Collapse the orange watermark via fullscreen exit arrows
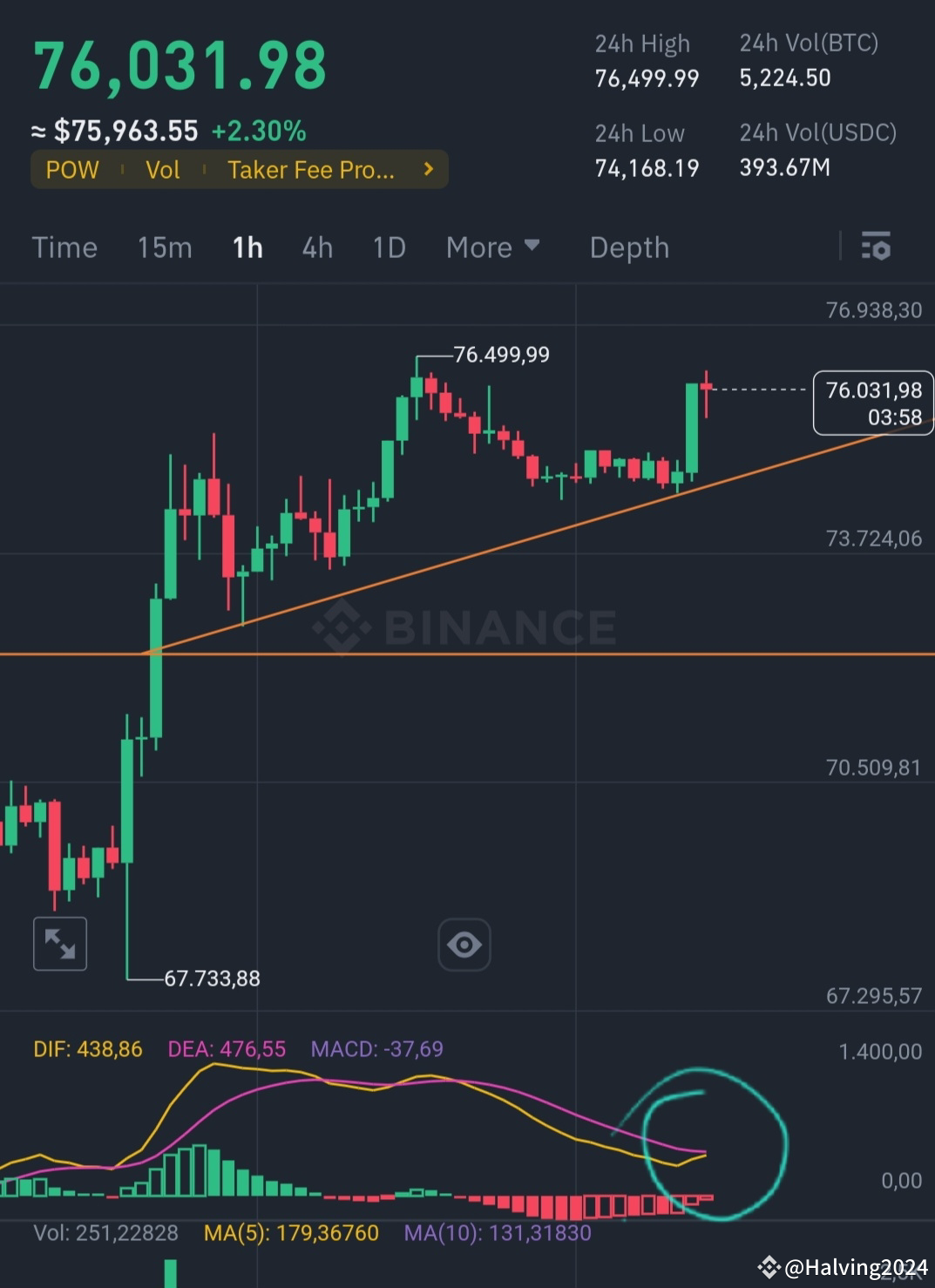935x1288 pixels. point(59,944)
